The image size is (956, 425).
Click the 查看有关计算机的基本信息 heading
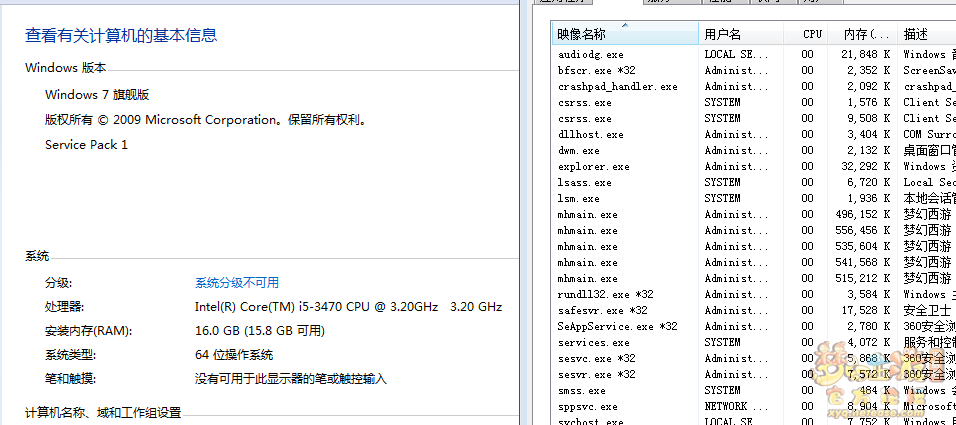[x=121, y=35]
